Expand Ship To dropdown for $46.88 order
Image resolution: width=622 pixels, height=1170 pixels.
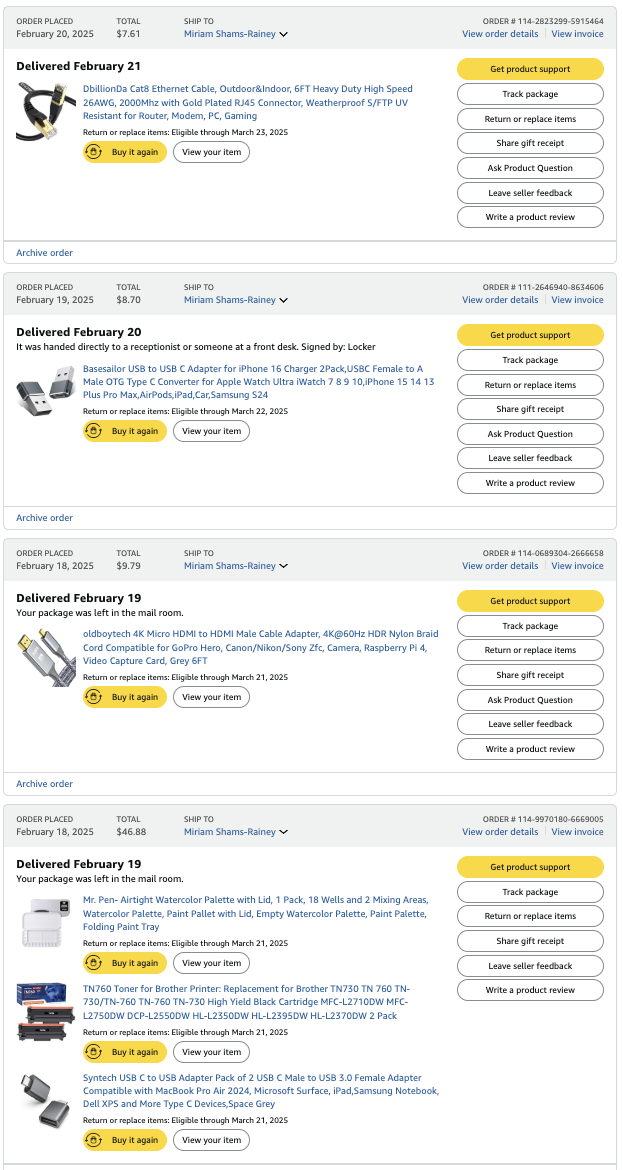tap(236, 832)
